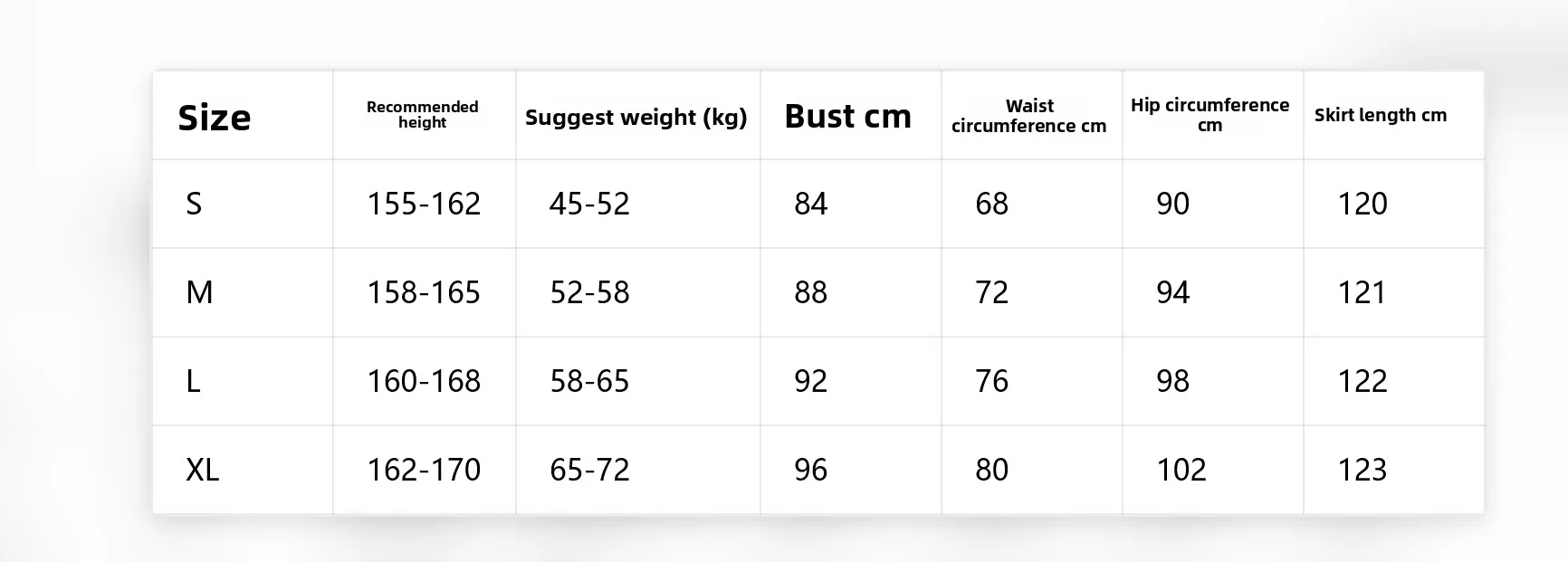The image size is (1568, 562).
Task: Click the 52-58 weight cell
Action: click(x=589, y=292)
